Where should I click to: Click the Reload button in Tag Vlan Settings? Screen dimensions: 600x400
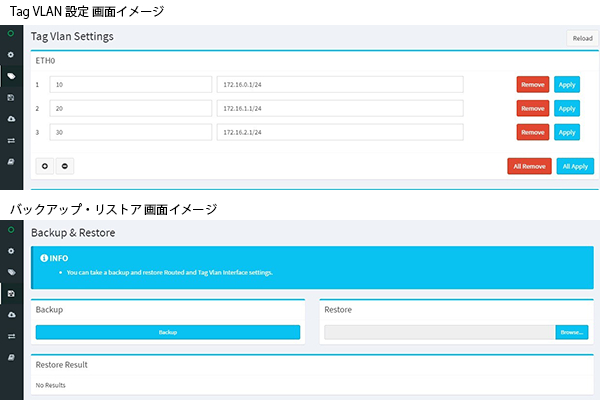581,38
